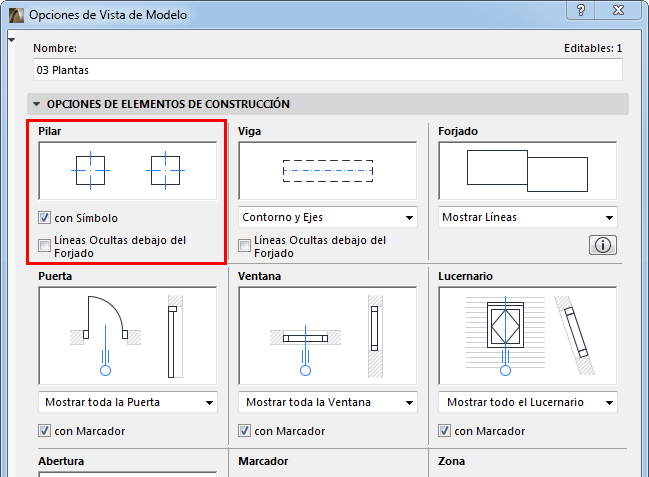649x477 pixels.
Task: Open the 'Mostrar Líneas' dropdown
Action: 527,217
